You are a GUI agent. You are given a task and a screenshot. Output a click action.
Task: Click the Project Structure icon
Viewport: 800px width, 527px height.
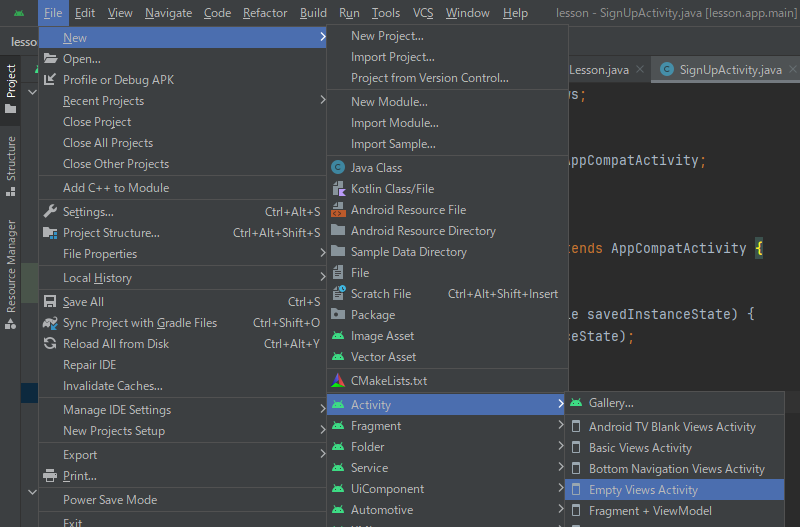(50, 233)
